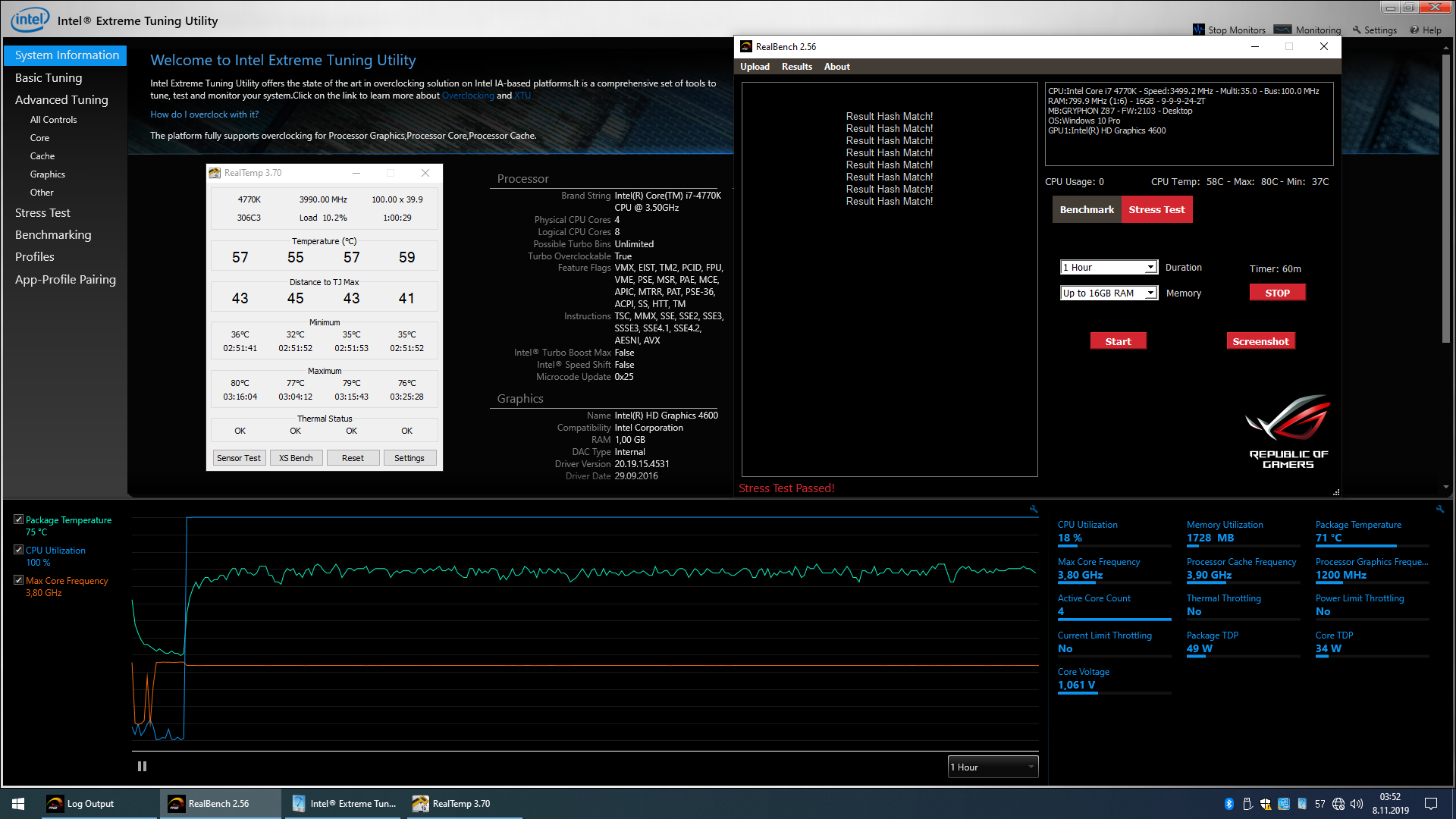
Task: Click the Intel logo in XTU title bar
Action: tap(30, 20)
